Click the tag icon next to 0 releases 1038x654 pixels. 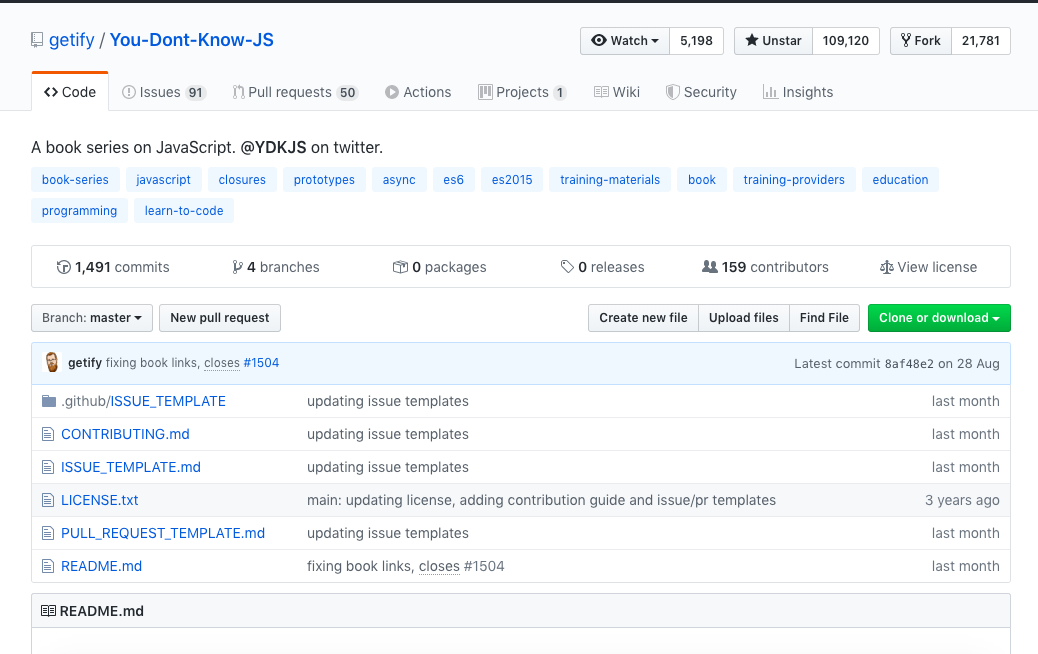(x=568, y=267)
